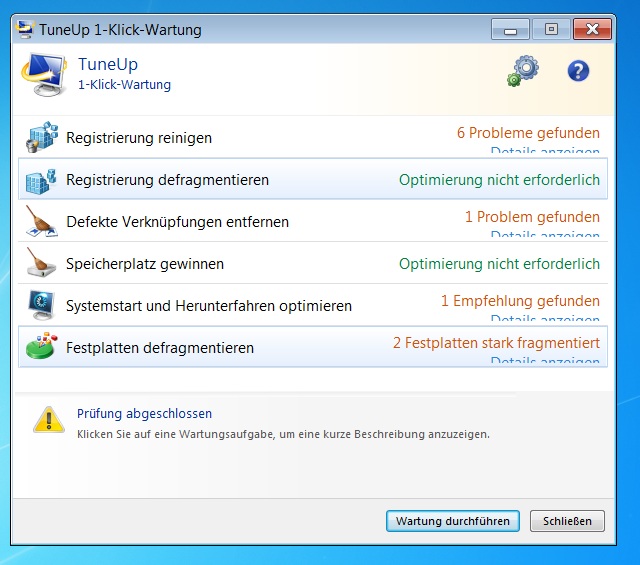Image resolution: width=640 pixels, height=565 pixels.
Task: Click 'Optimierung nicht erforderlich' for Registrierung defragmentieren
Action: coord(499,180)
